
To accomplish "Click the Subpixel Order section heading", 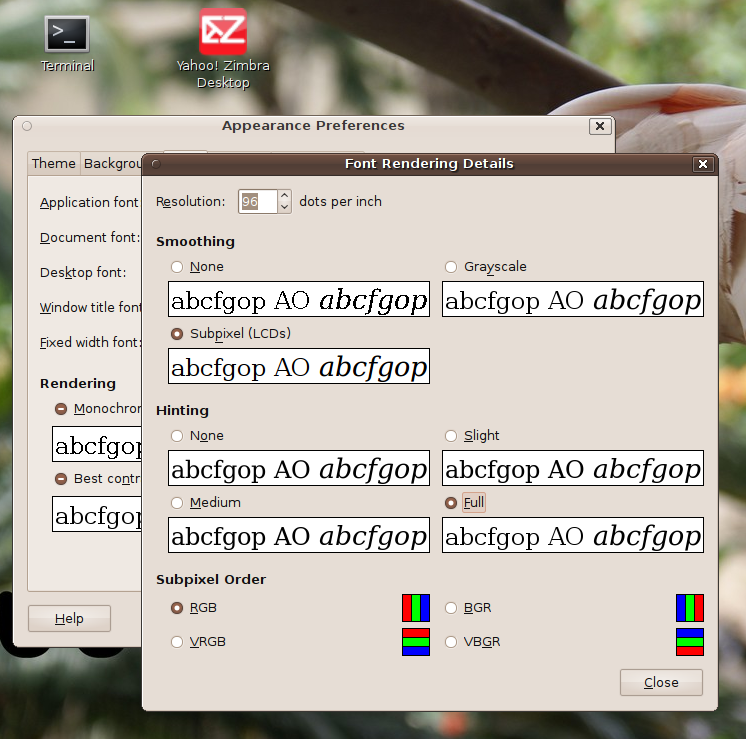I will click(211, 580).
